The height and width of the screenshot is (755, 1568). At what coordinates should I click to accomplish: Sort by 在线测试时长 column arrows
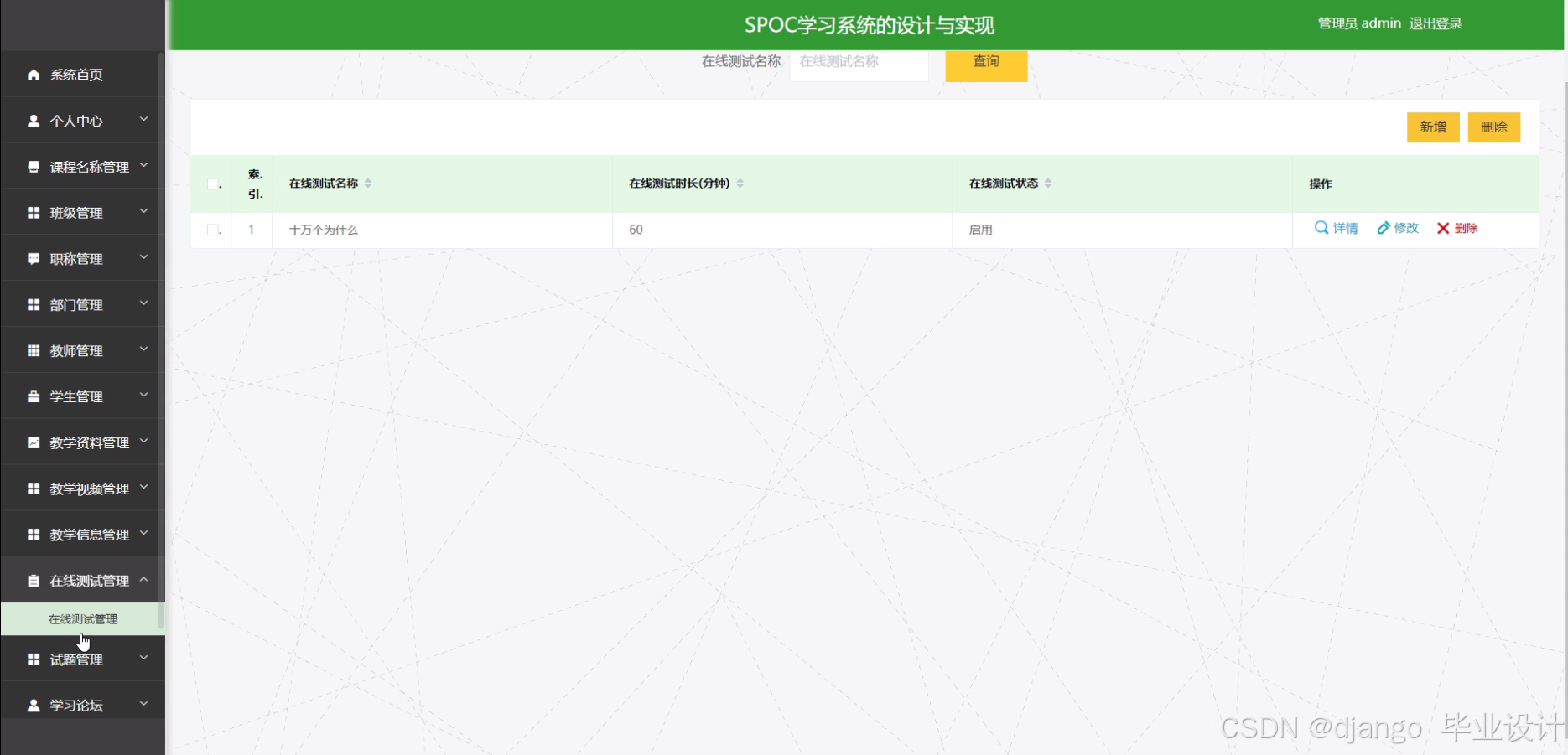point(741,183)
